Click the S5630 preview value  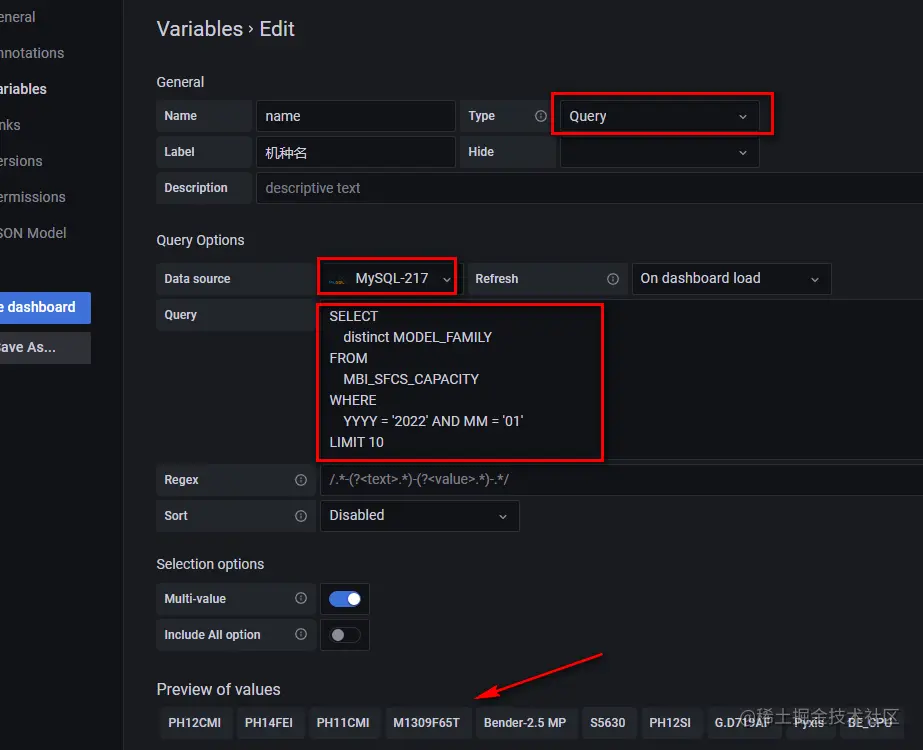point(608,722)
